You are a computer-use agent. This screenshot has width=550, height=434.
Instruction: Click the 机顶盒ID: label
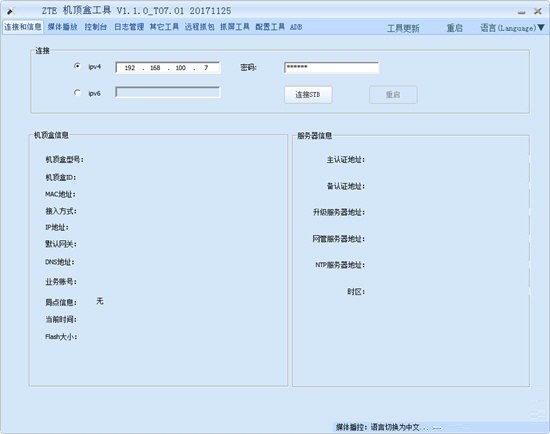pos(60,178)
